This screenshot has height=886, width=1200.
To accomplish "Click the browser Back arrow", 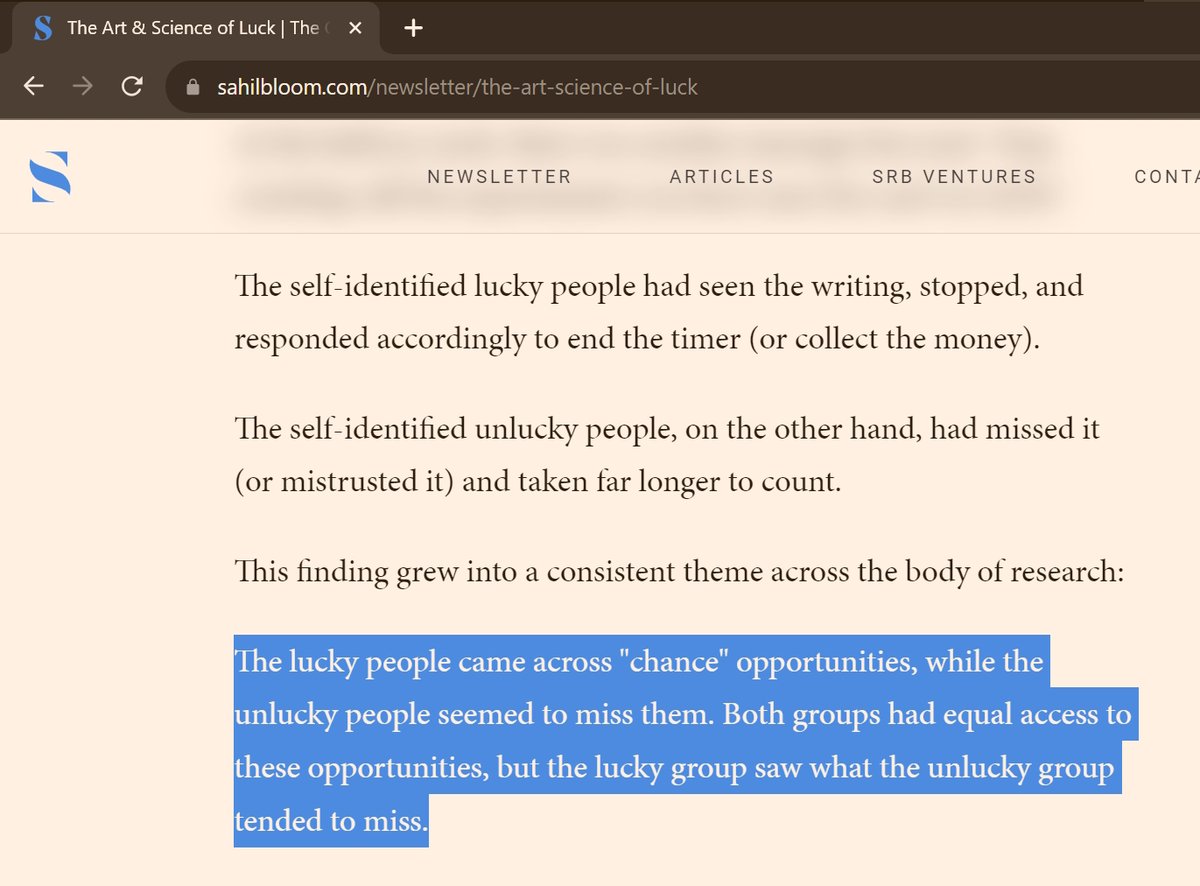I will point(34,87).
